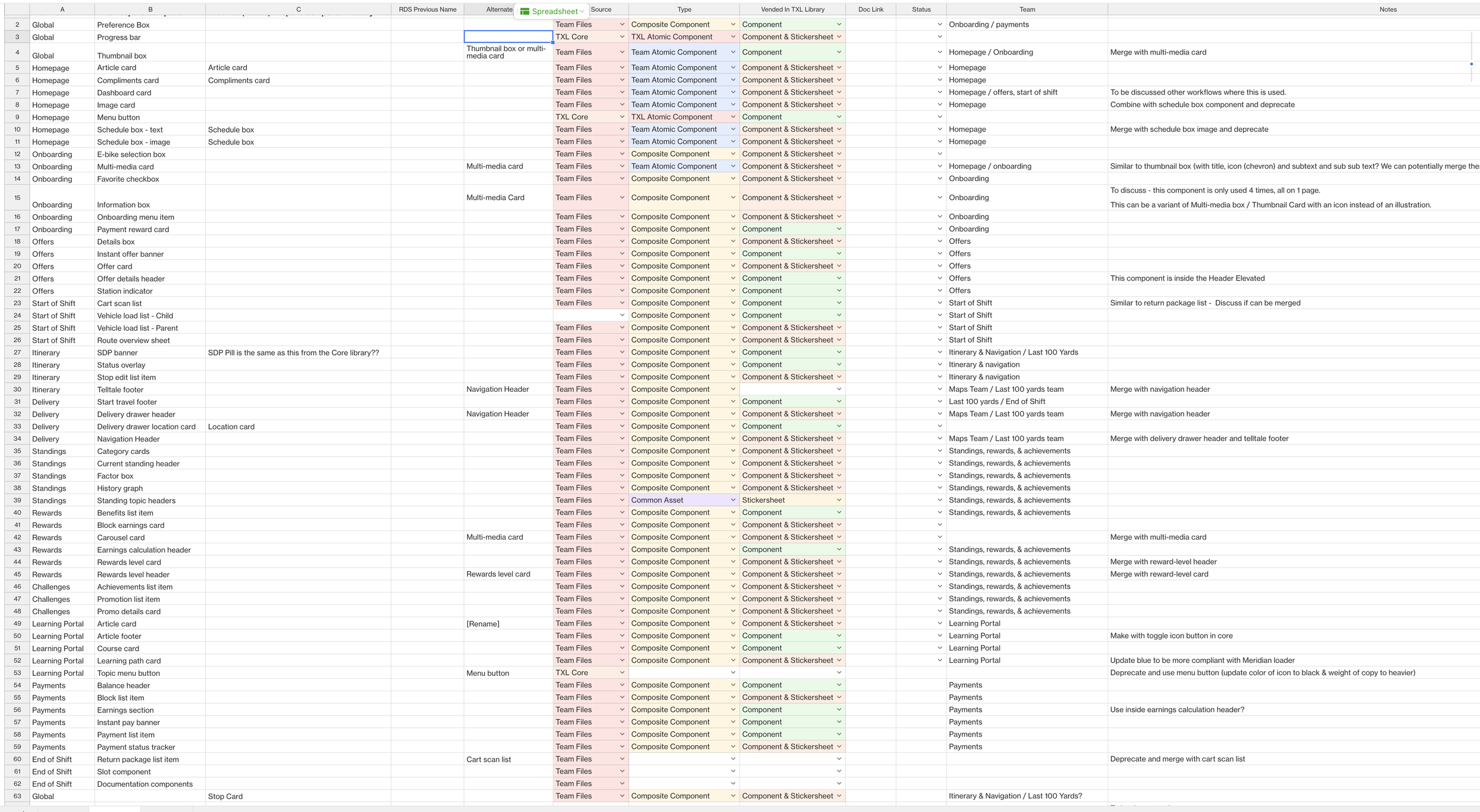1480x812 pixels.
Task: Select the Vended In TXL Library column header
Action: pos(793,9)
